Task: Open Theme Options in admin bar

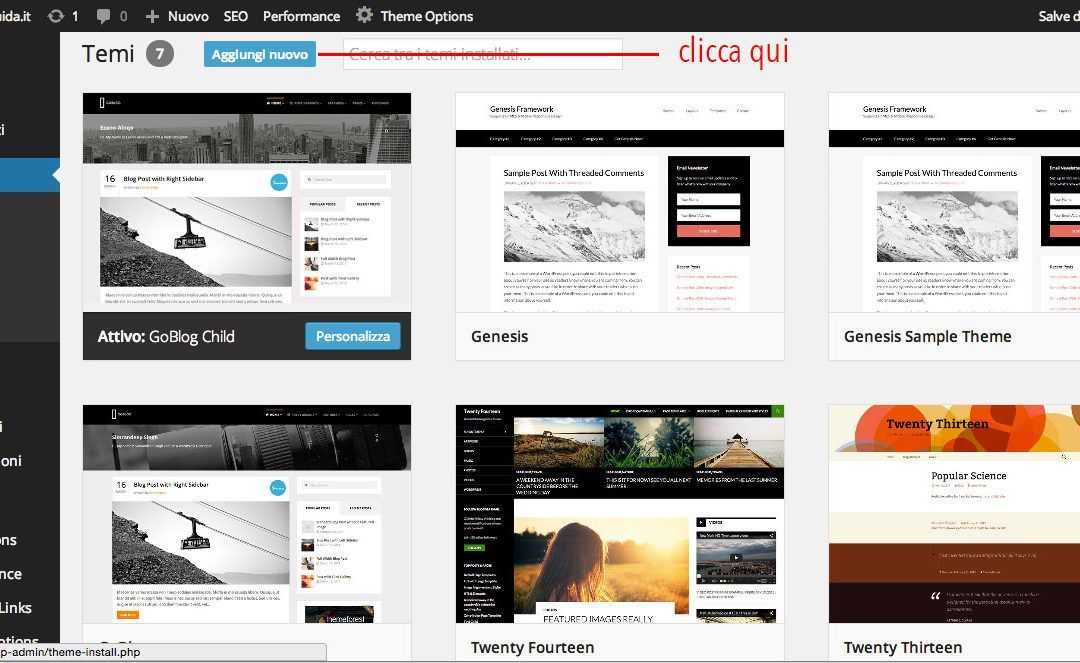Action: tap(426, 16)
